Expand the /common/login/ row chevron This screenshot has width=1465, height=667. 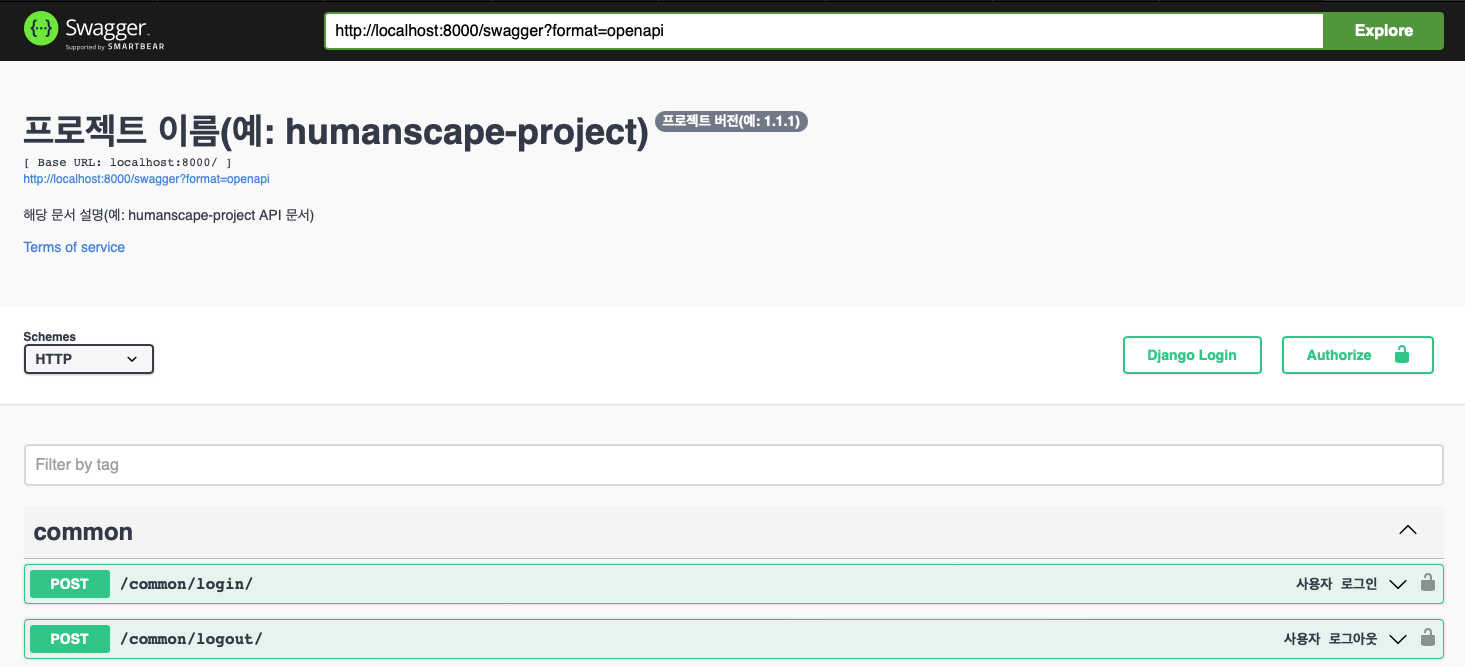pos(1398,584)
